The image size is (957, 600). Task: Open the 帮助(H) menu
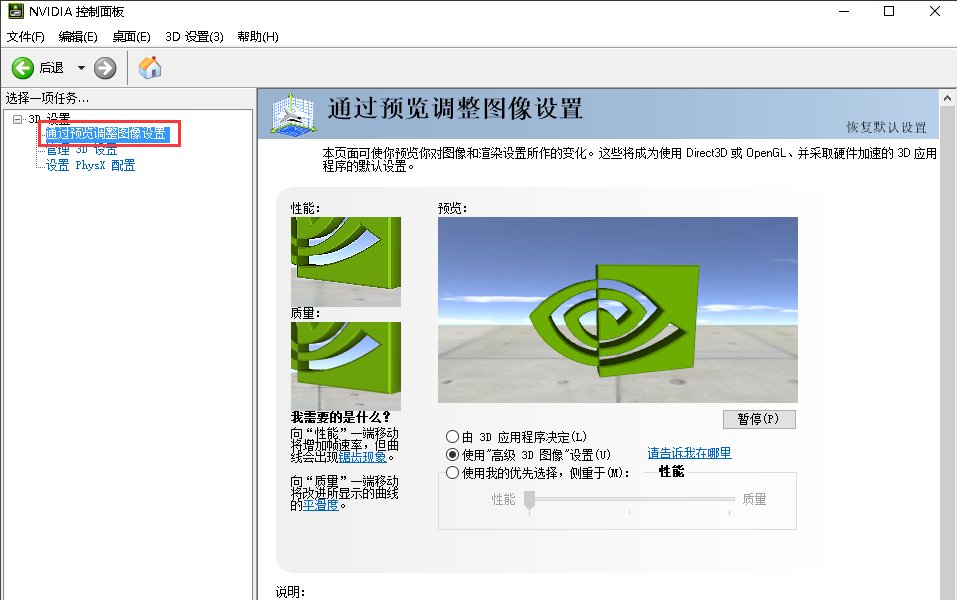[x=257, y=36]
